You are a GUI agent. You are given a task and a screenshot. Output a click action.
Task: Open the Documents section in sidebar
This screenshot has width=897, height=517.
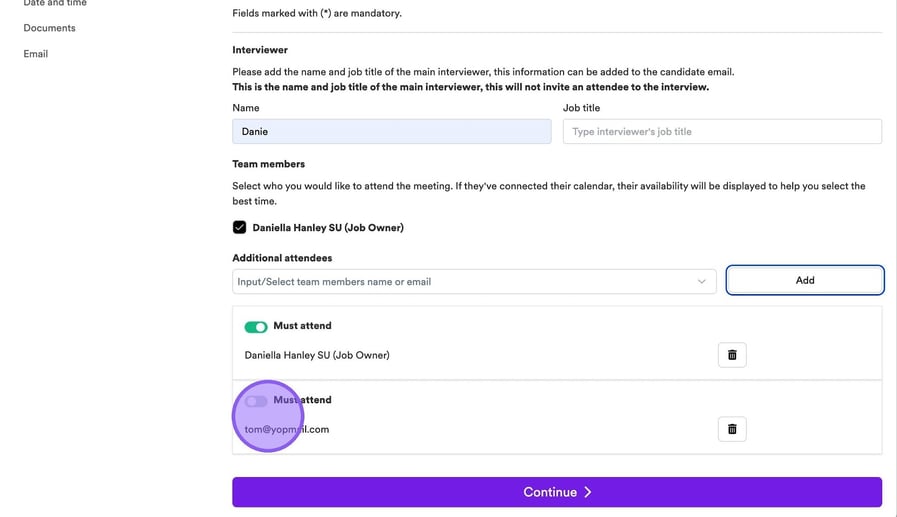tap(49, 28)
